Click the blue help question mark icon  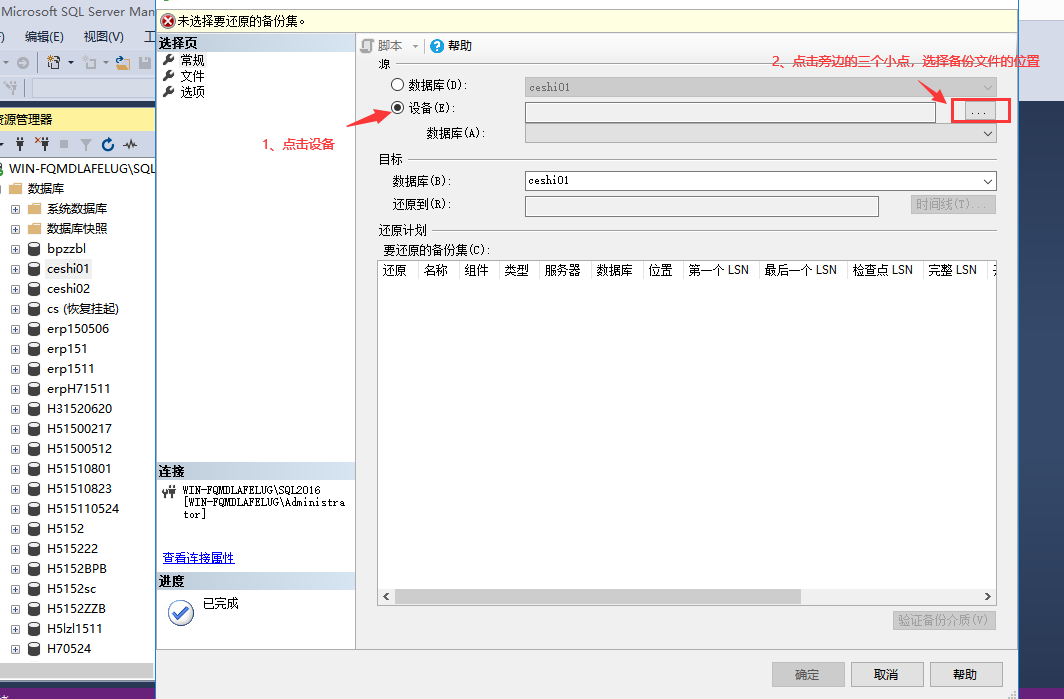coord(437,46)
